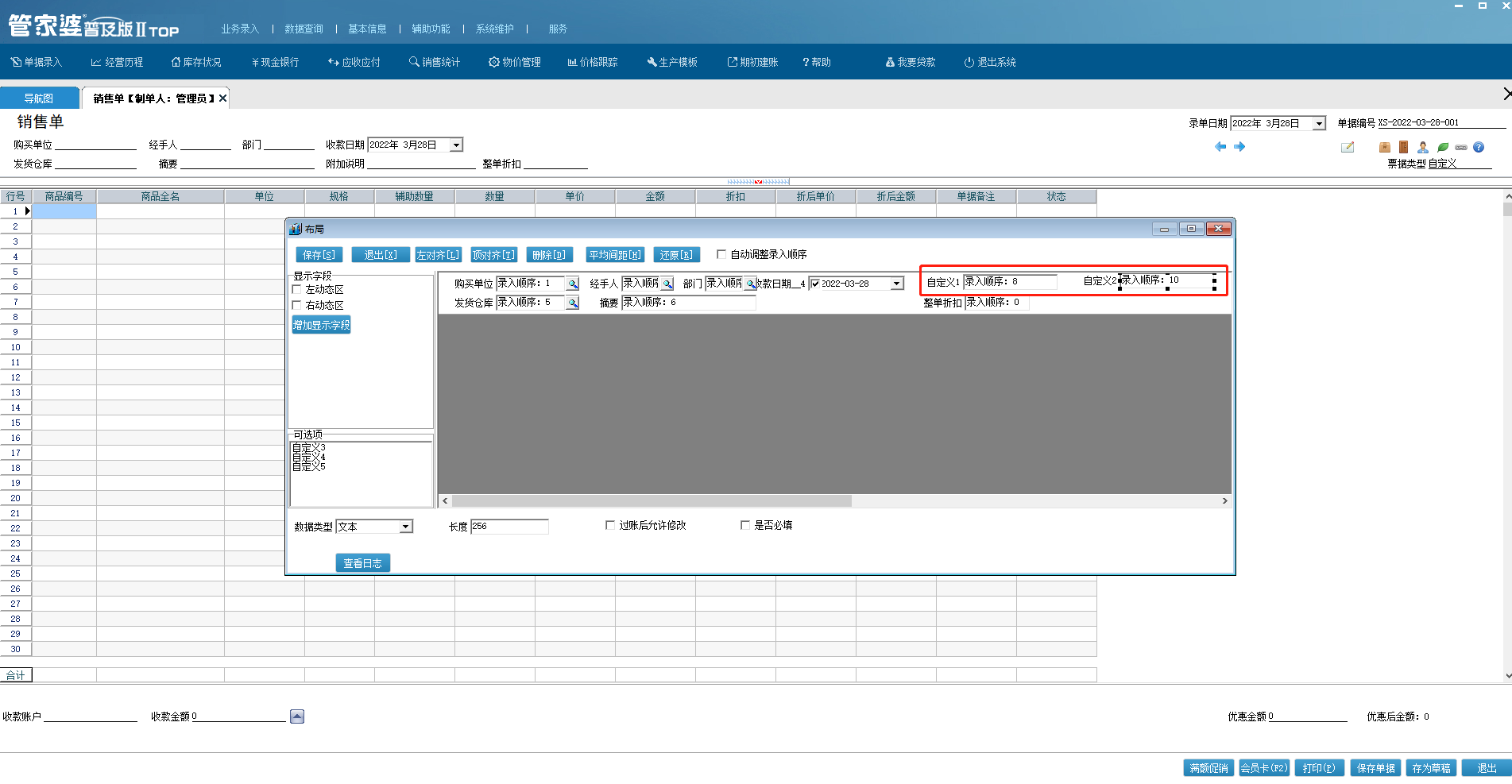Open 帮助 toolbar item
Image resolution: width=1512 pixels, height=784 pixels.
pos(817,62)
